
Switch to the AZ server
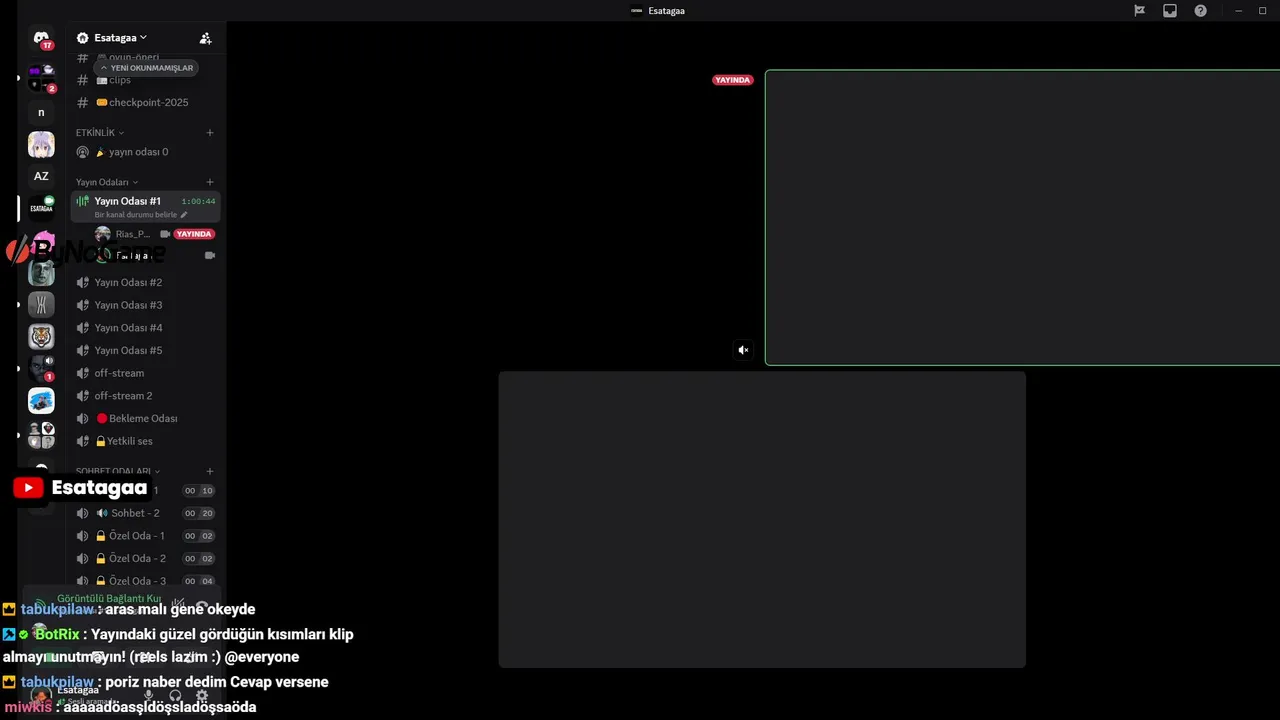coord(41,176)
